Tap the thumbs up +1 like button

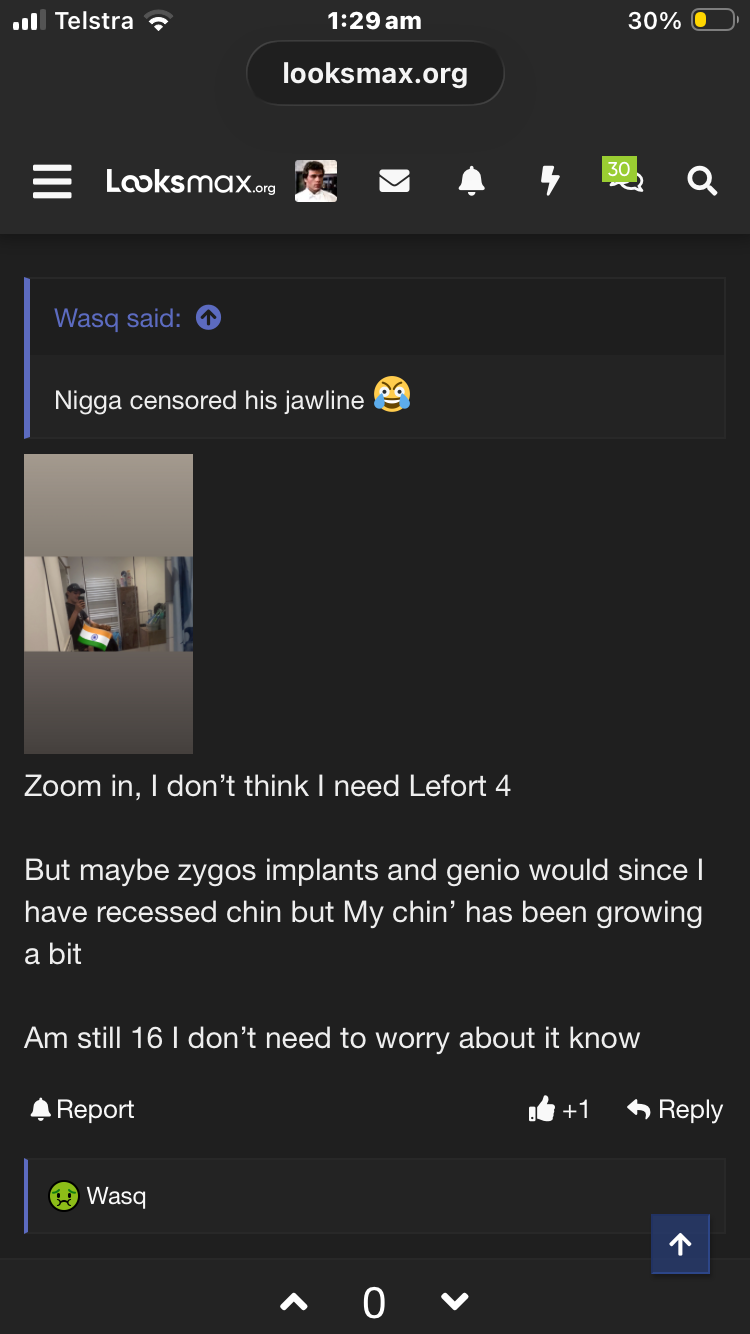tap(559, 1109)
